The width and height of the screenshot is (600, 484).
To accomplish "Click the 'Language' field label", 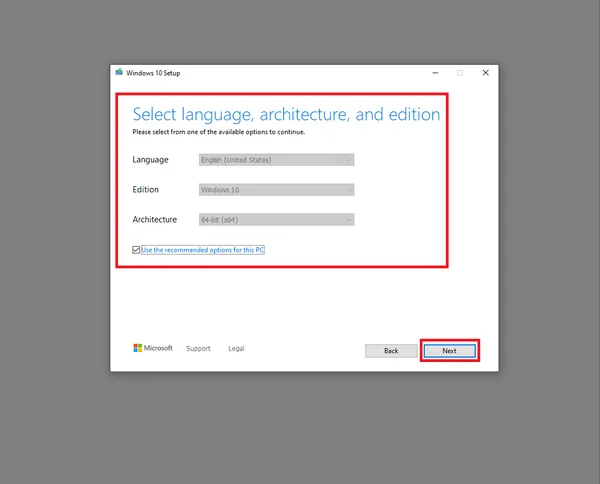I will click(150, 160).
